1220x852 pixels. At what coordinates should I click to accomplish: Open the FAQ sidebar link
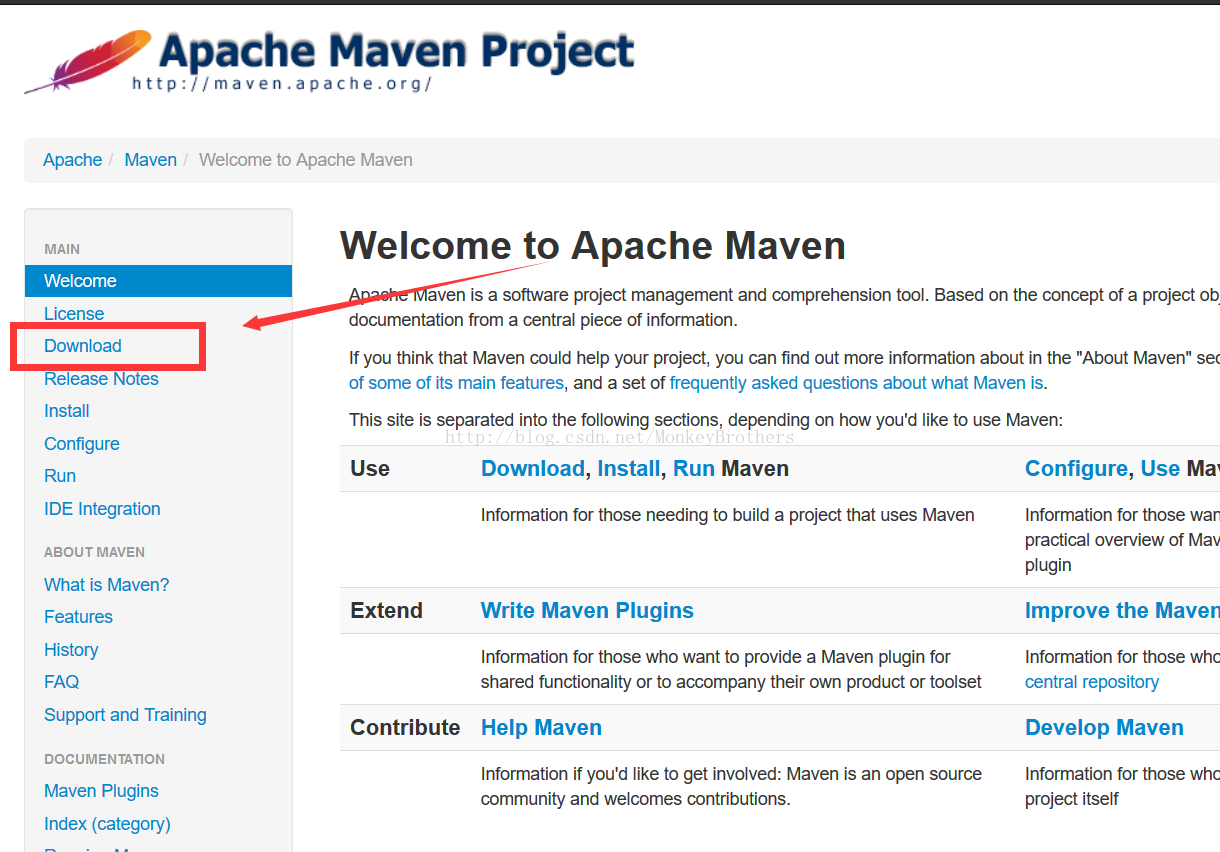[x=61, y=682]
